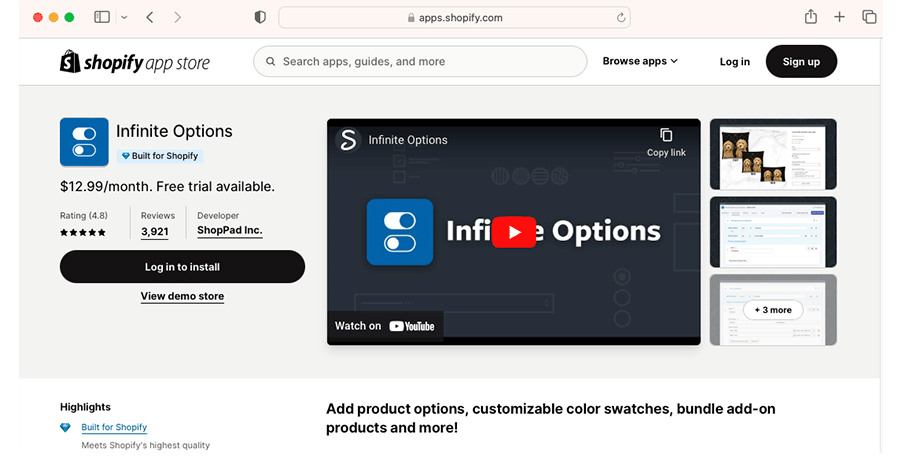
Task: Click the + 3 more button
Action: pos(773,310)
